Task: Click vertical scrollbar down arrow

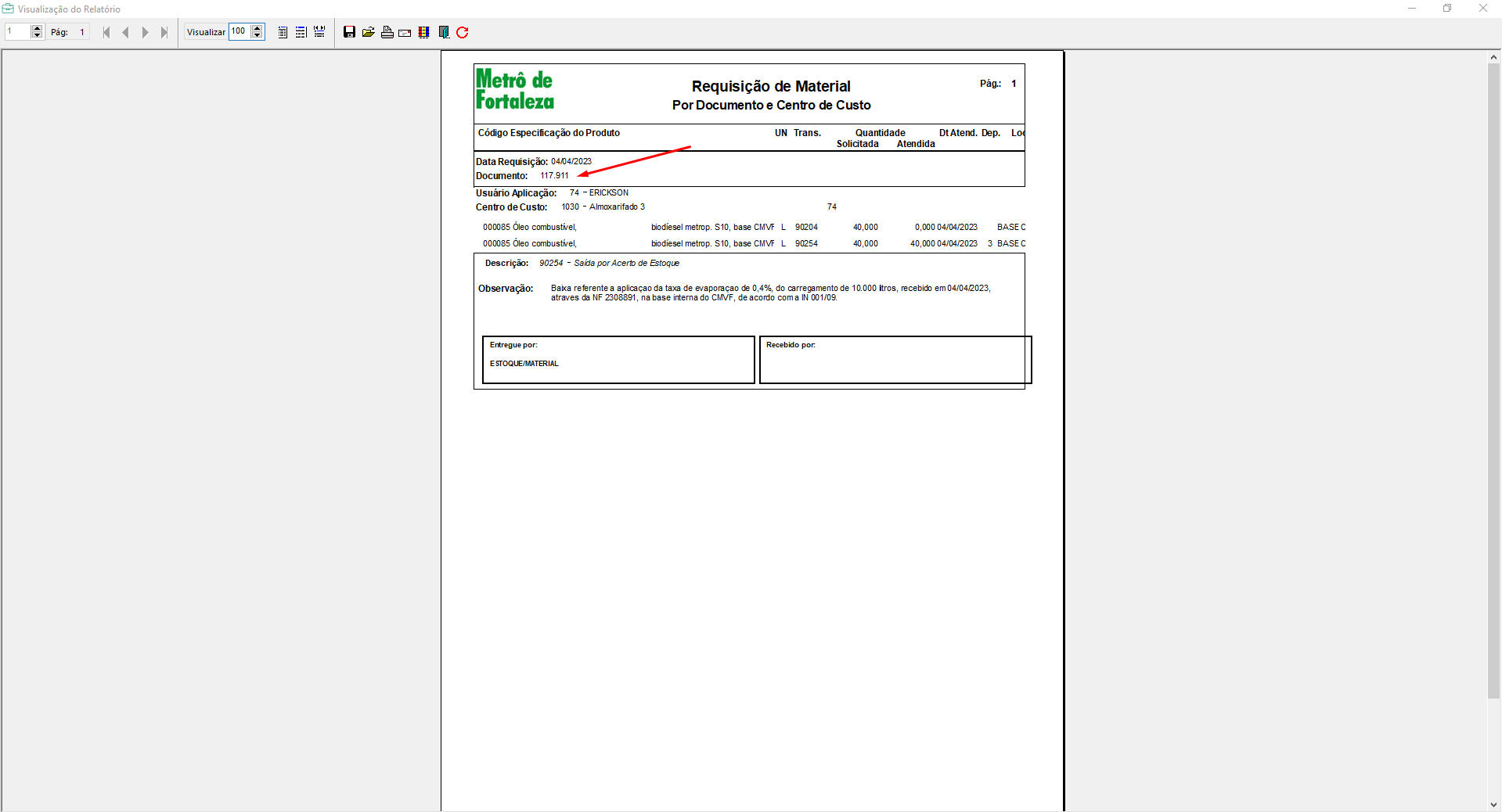Action: tap(1494, 804)
